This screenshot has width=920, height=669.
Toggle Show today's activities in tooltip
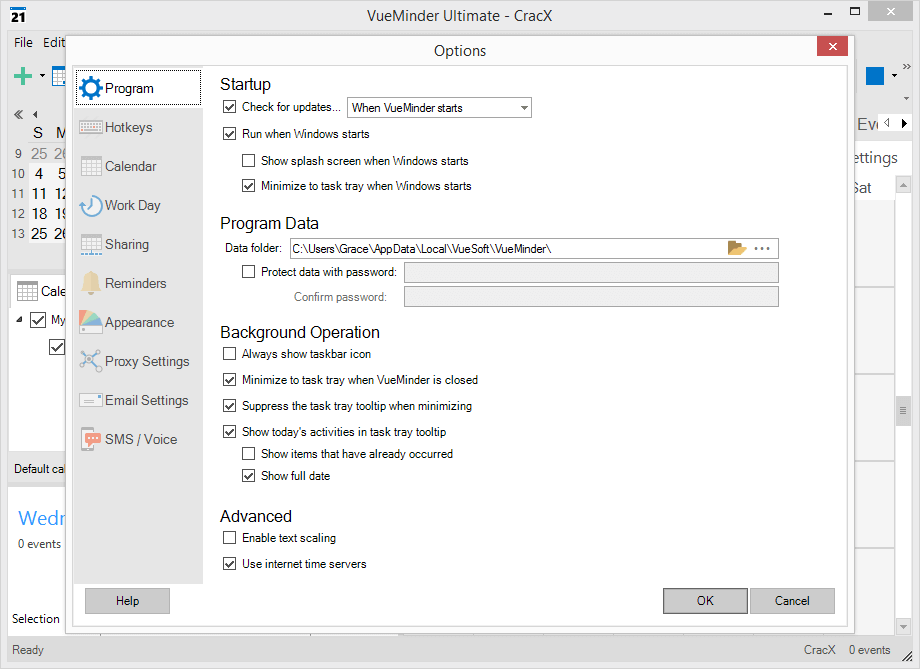coord(229,432)
